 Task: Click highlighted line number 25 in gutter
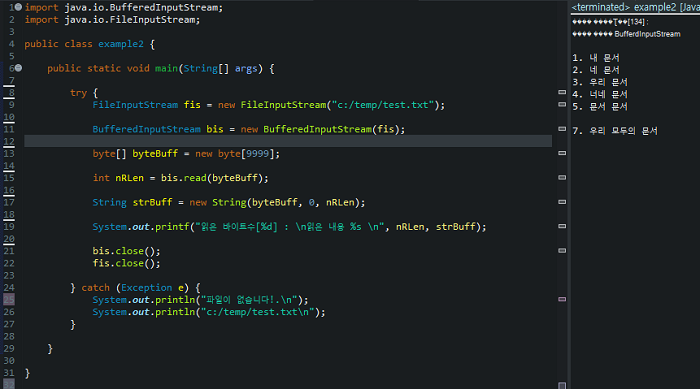pyautogui.click(x=9, y=299)
